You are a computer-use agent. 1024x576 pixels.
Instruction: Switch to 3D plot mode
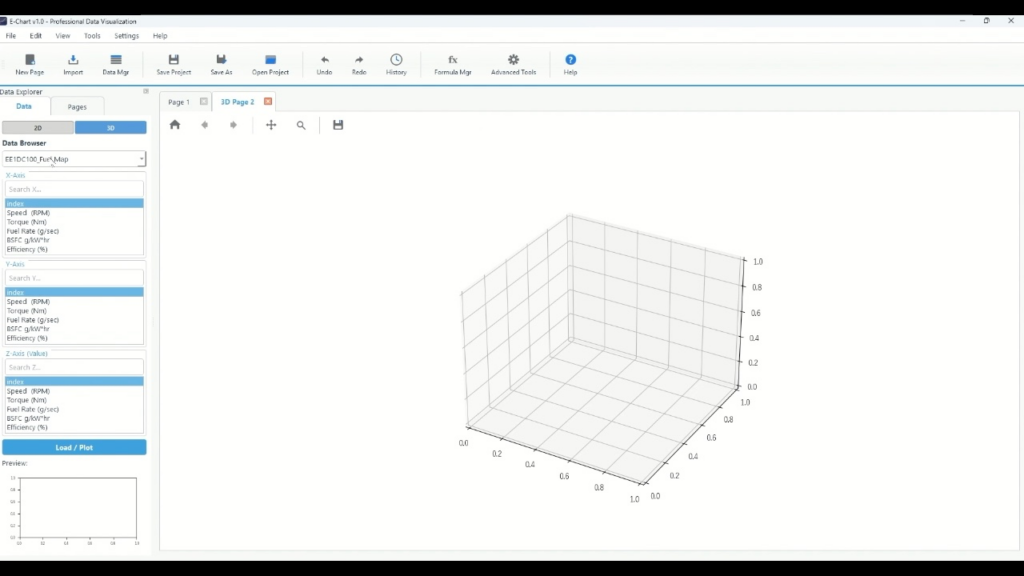pyautogui.click(x=111, y=128)
